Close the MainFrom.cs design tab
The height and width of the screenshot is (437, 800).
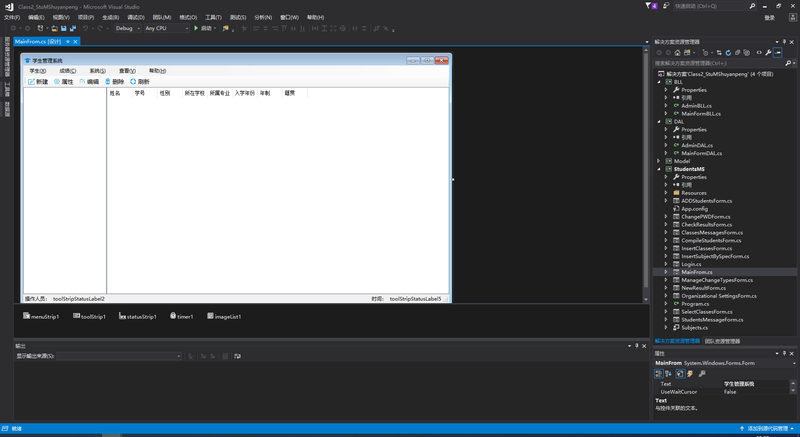click(x=76, y=42)
